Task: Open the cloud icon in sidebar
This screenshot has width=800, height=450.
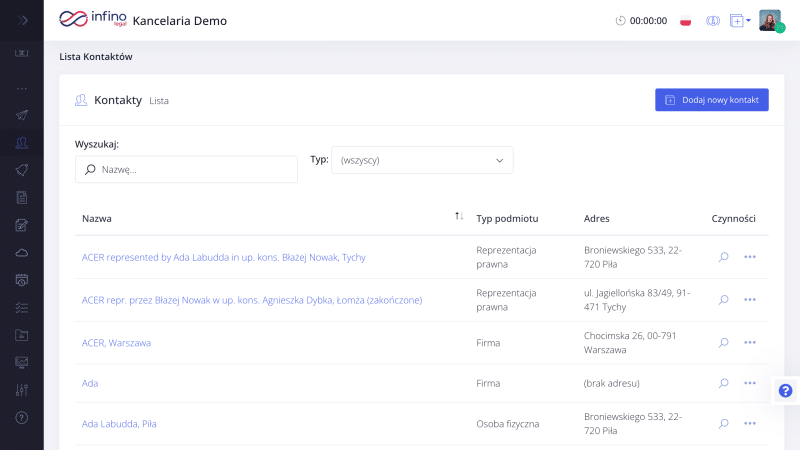Action: pos(21,253)
